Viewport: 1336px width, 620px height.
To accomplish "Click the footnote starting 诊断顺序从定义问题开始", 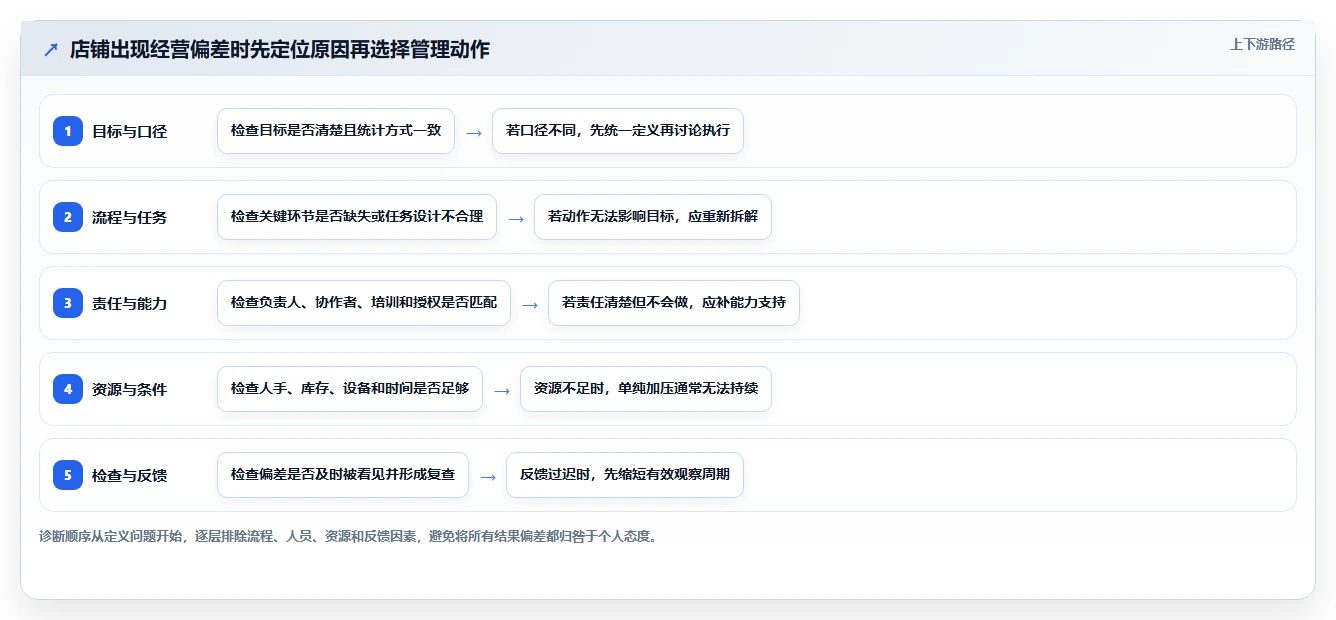I will coord(348,536).
